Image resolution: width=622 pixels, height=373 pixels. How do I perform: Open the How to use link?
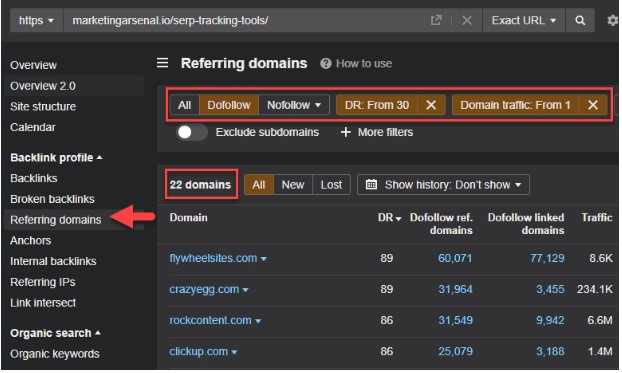[x=364, y=63]
